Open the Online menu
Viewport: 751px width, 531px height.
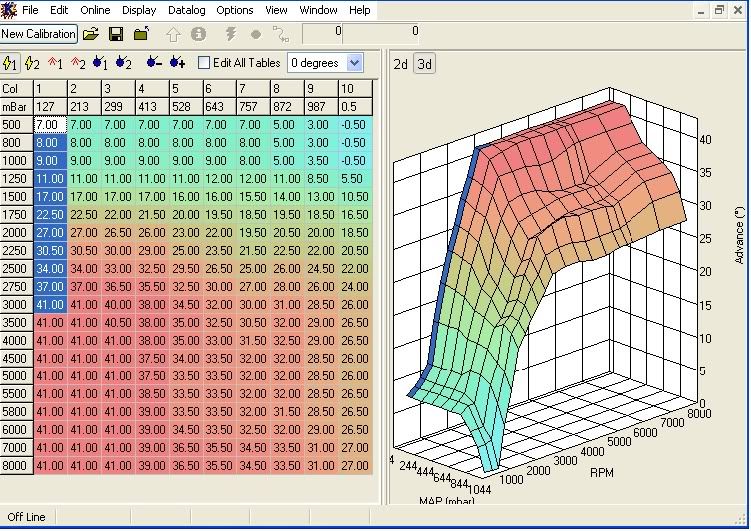point(95,10)
